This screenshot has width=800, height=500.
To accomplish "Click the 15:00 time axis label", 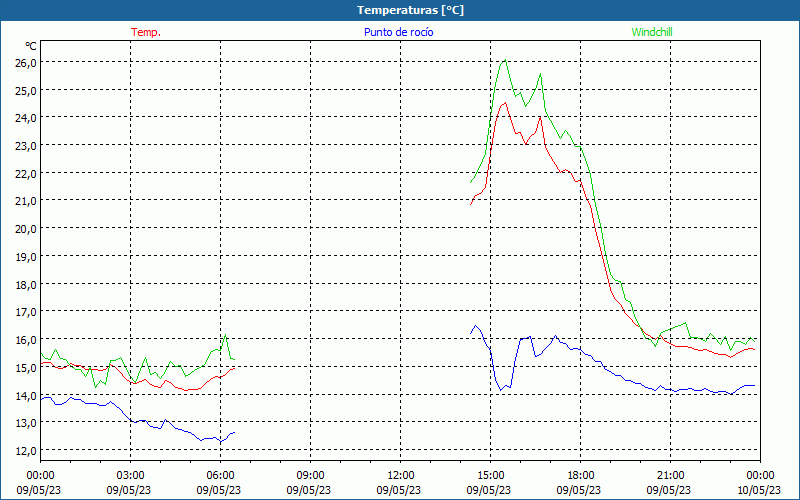I will [x=490, y=476].
